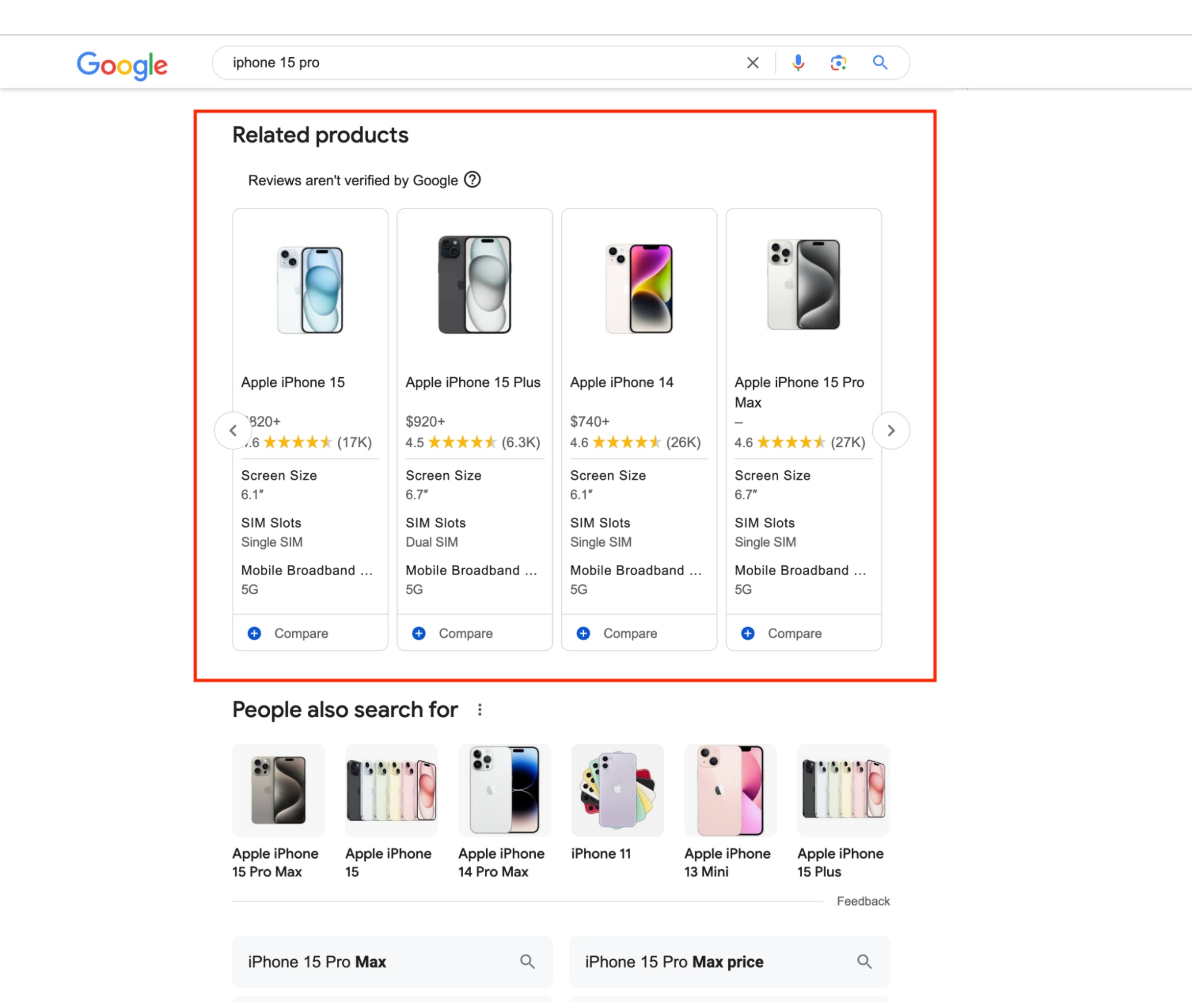Screen dimensions: 1192x1008
Task: Click the magnifier beside iPhone 15 Pro Max price
Action: tap(864, 961)
